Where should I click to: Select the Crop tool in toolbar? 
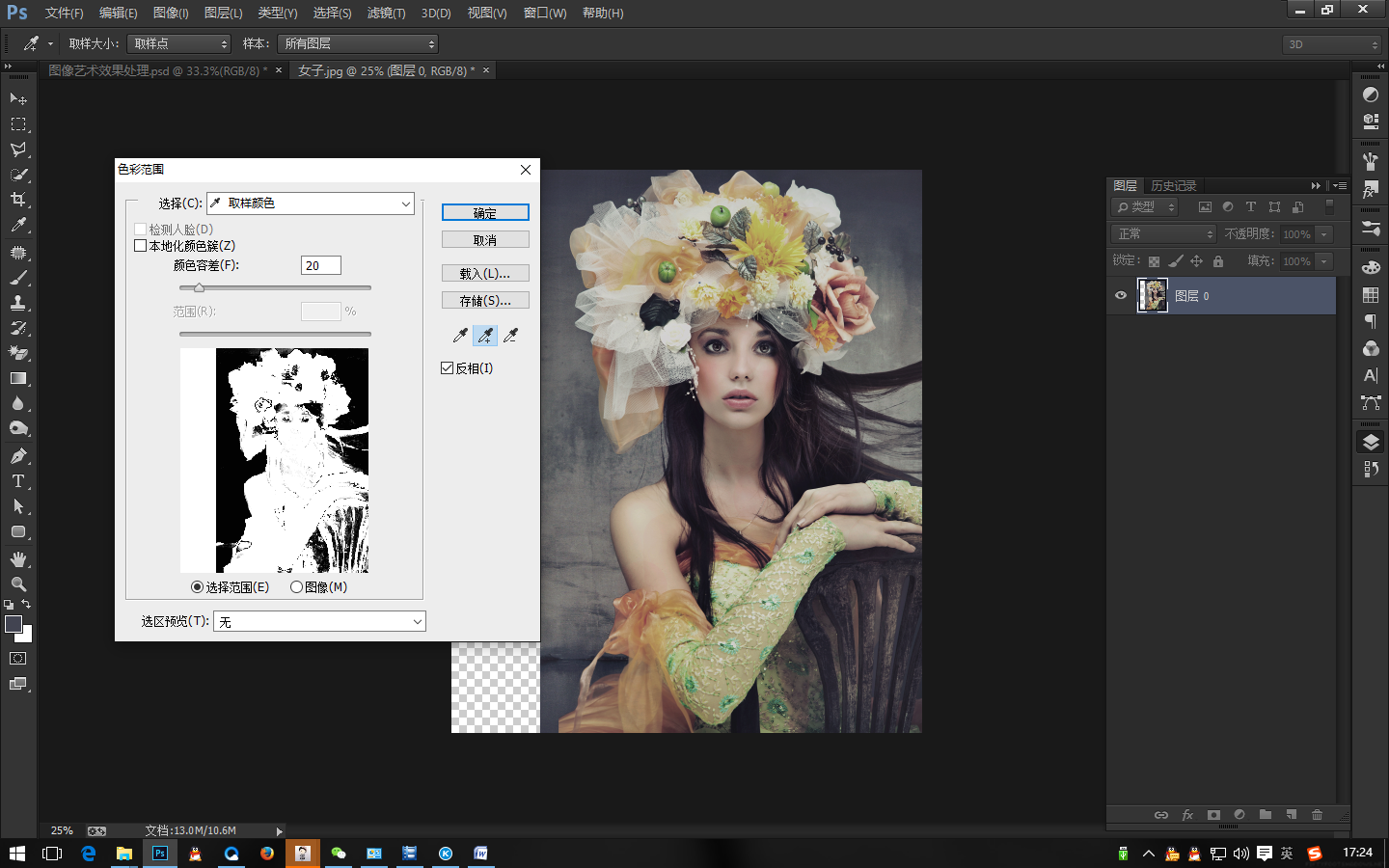(17, 200)
